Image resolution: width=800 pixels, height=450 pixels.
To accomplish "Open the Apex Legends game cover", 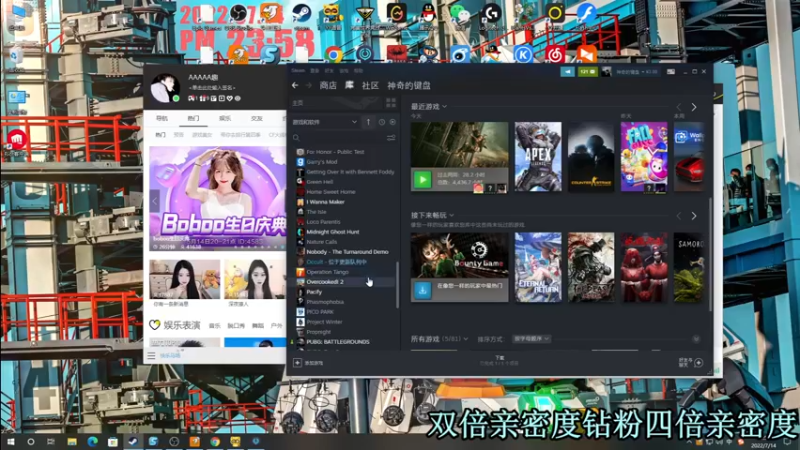I will point(538,157).
